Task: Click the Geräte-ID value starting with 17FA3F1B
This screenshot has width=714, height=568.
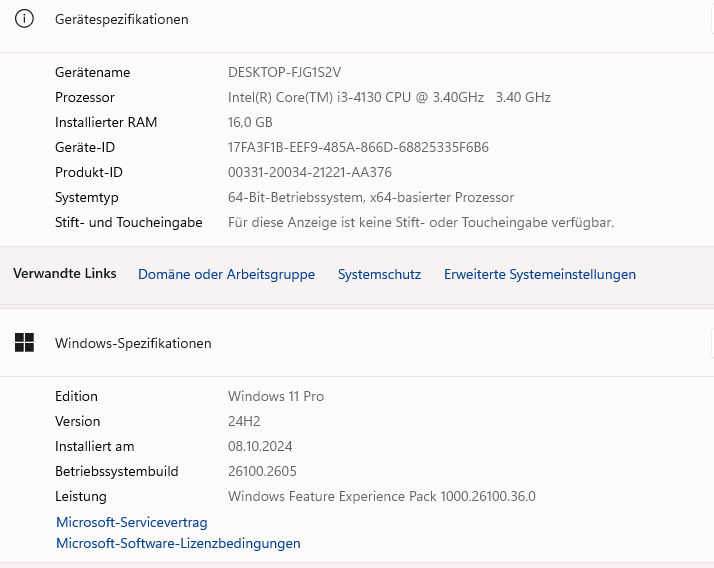Action: coord(358,147)
